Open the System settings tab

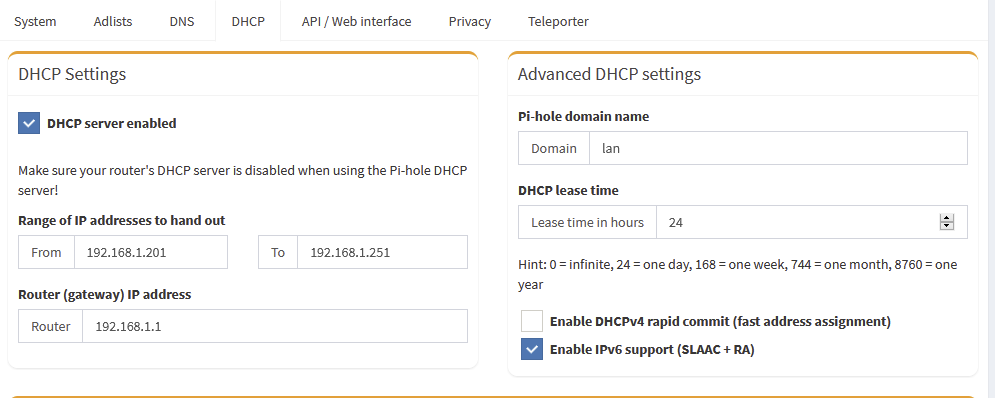(x=35, y=21)
